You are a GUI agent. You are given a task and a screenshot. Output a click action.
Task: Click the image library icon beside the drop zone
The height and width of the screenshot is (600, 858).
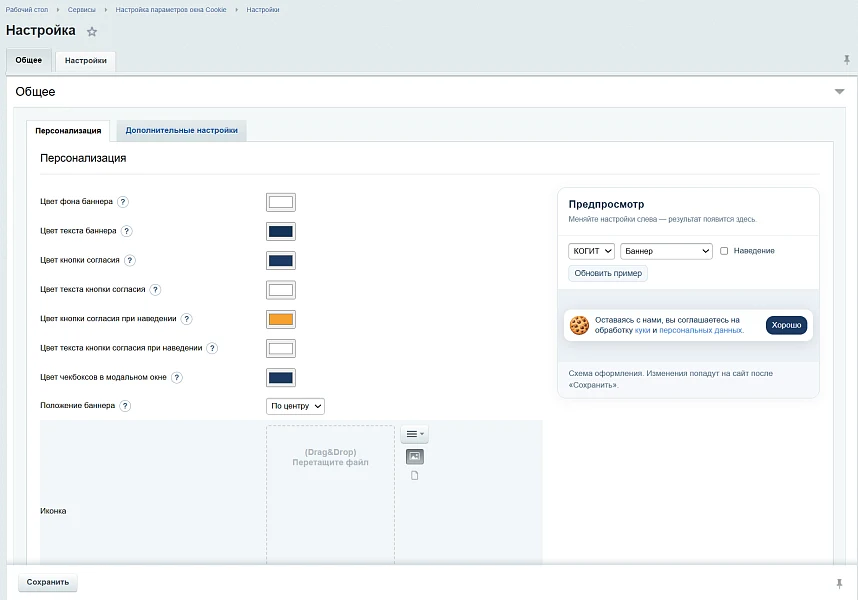click(x=415, y=457)
